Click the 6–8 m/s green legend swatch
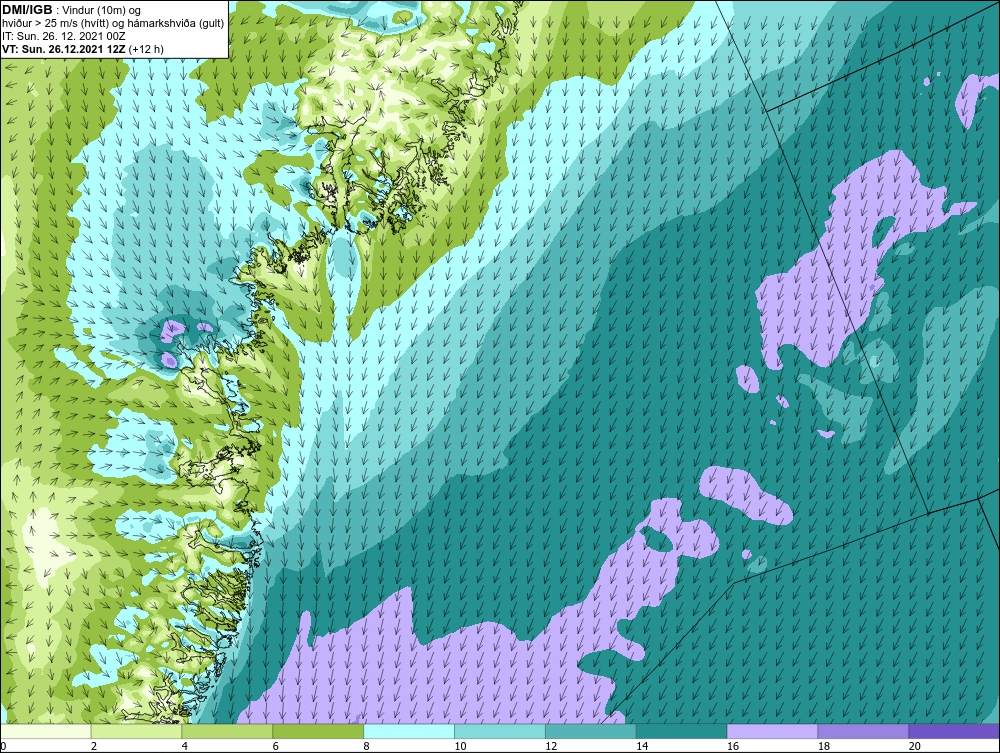 pyautogui.click(x=318, y=731)
